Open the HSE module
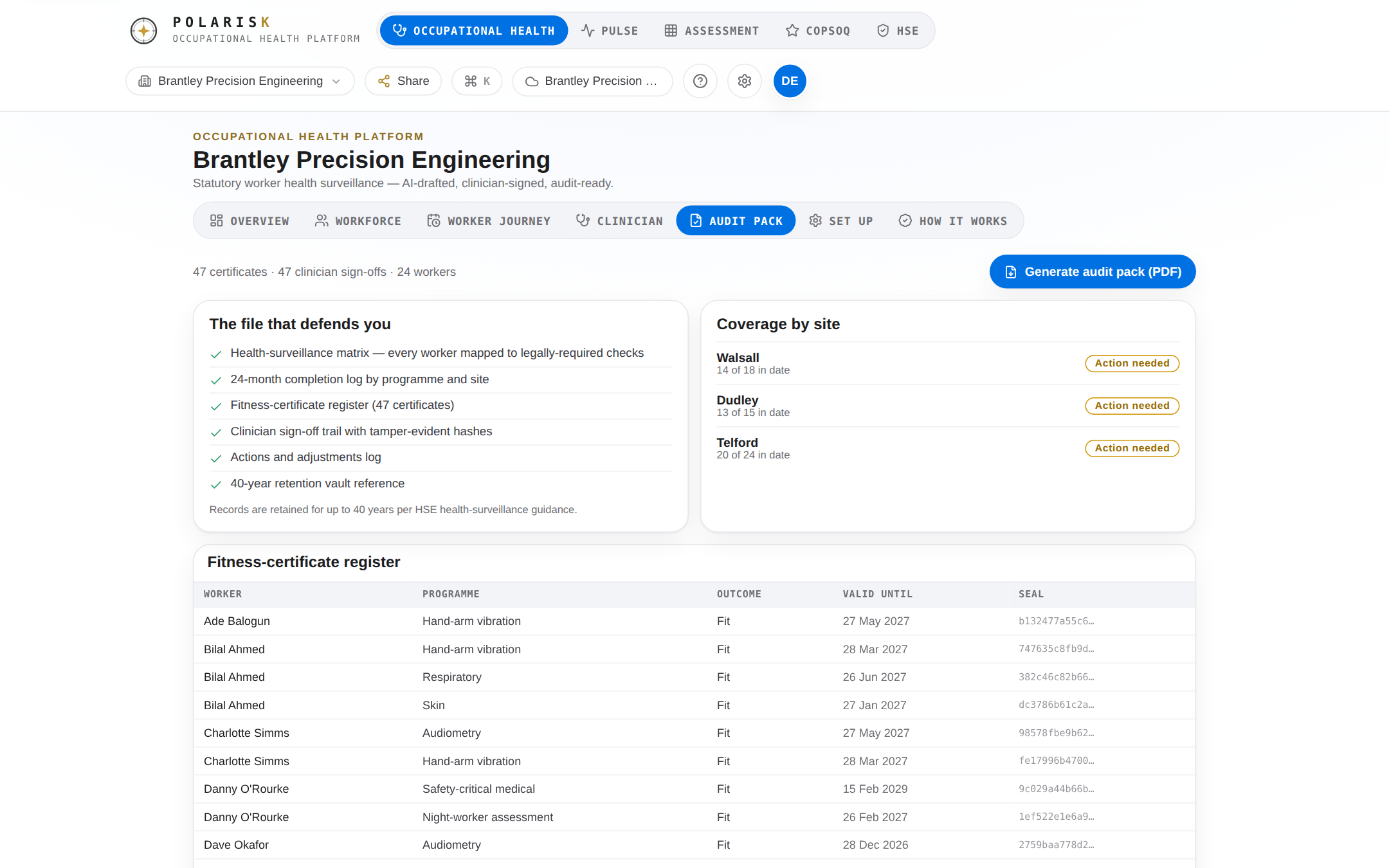This screenshot has width=1389, height=868. (898, 30)
